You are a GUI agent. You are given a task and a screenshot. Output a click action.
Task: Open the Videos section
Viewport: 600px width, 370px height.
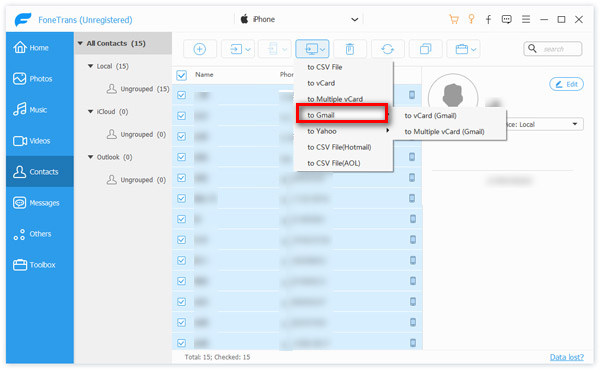39,140
